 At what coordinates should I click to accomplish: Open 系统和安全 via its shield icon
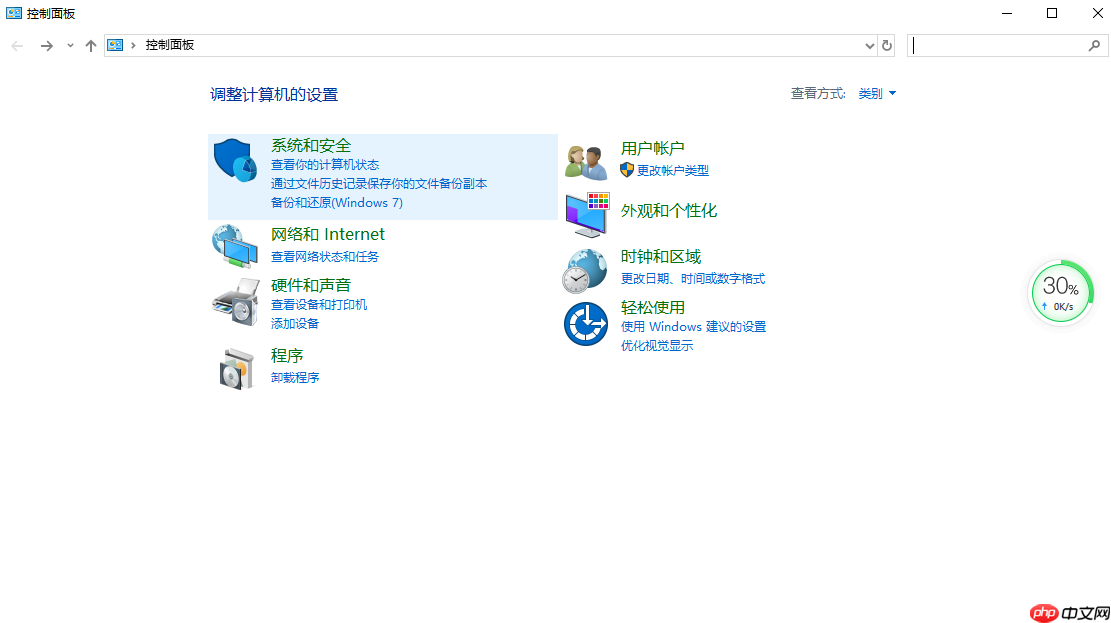(x=235, y=160)
